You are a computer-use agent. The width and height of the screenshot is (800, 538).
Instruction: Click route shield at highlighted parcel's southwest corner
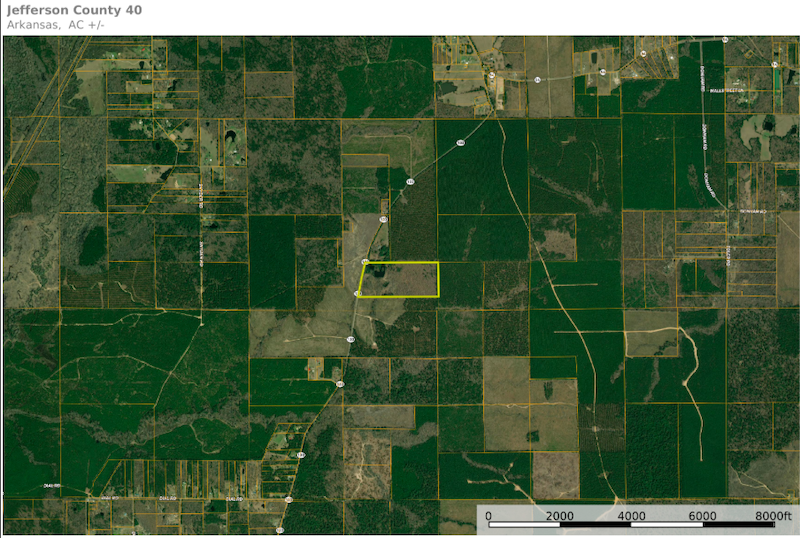click(358, 293)
